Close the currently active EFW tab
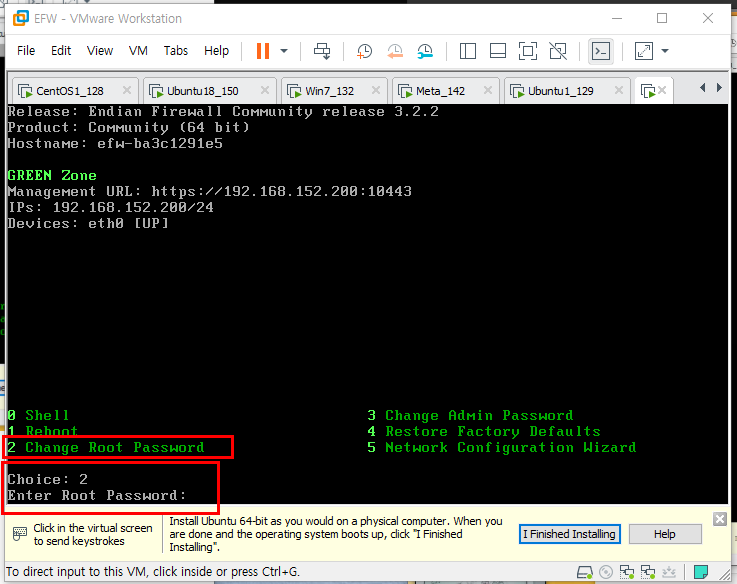Viewport: 737px width, 584px height. click(662, 90)
